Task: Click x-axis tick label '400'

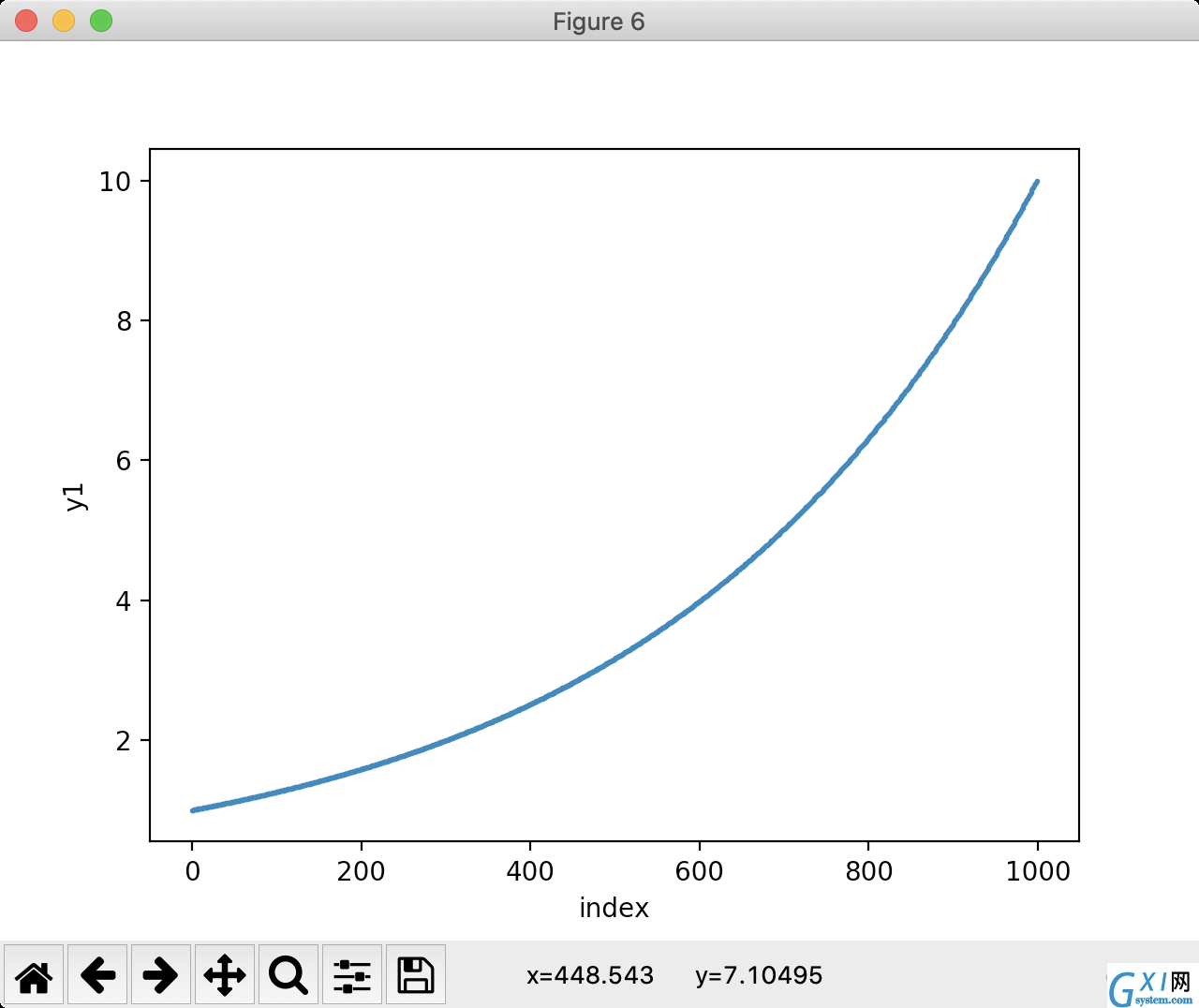Action: (x=530, y=871)
